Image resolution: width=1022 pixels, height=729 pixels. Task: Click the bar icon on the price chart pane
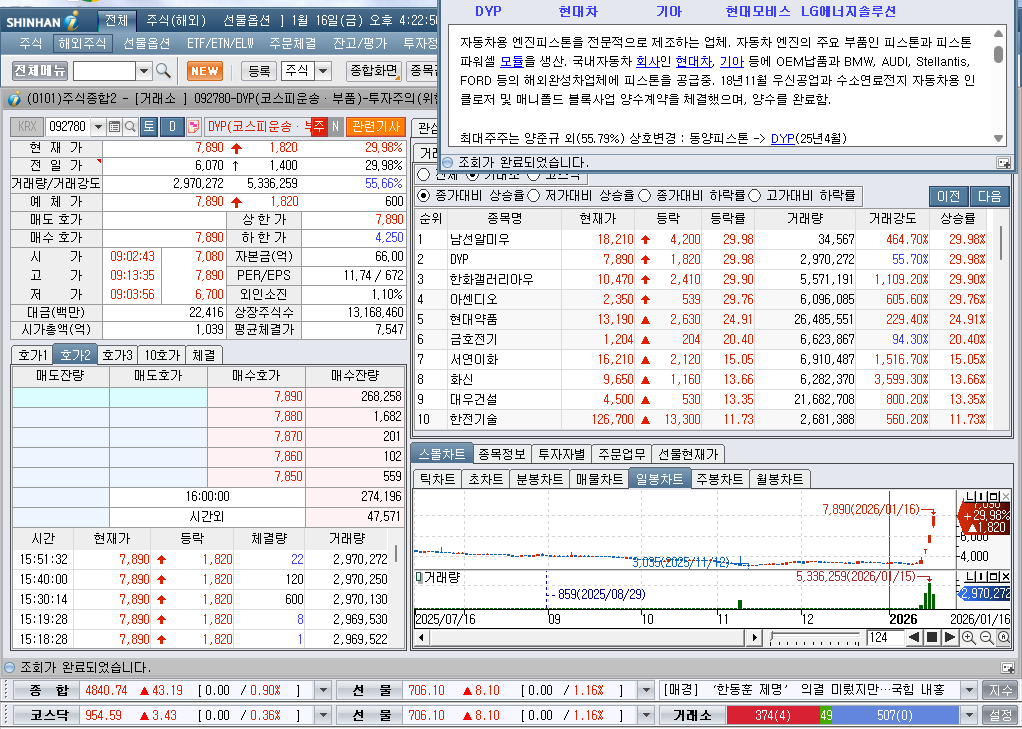pos(982,497)
